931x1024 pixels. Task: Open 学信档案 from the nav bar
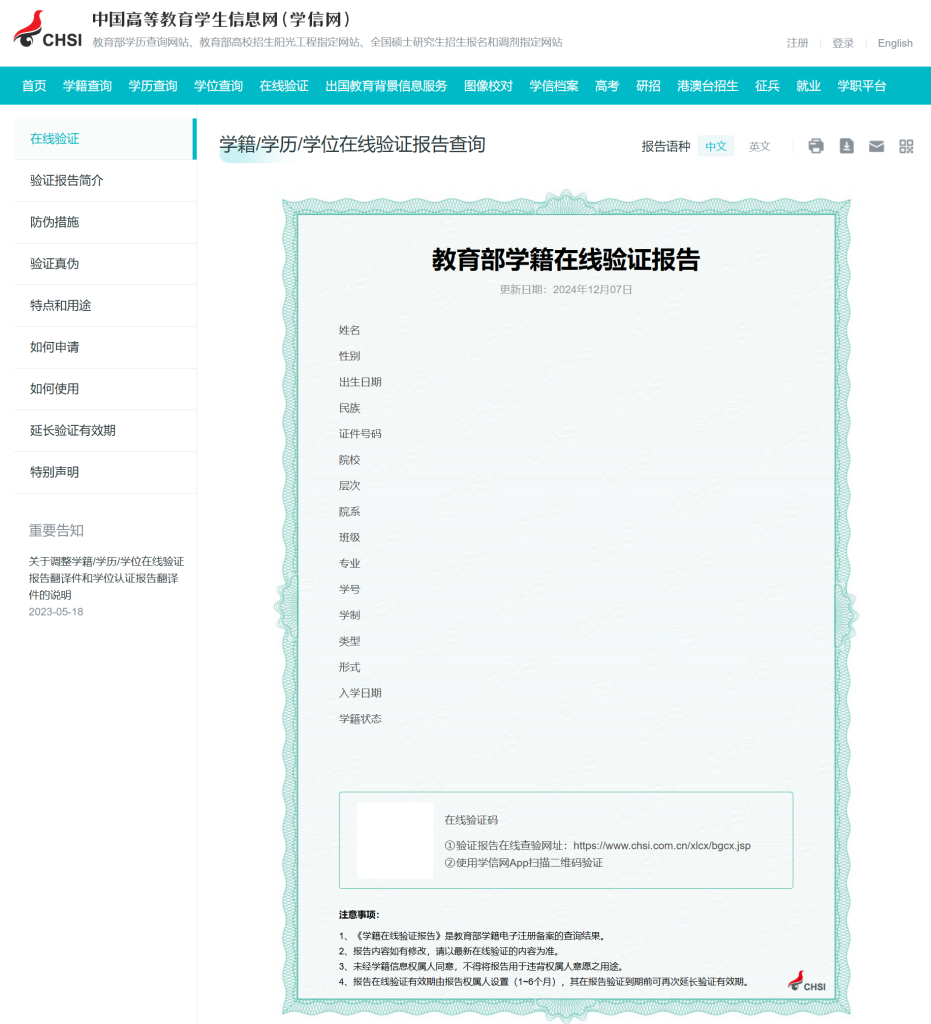(x=554, y=86)
